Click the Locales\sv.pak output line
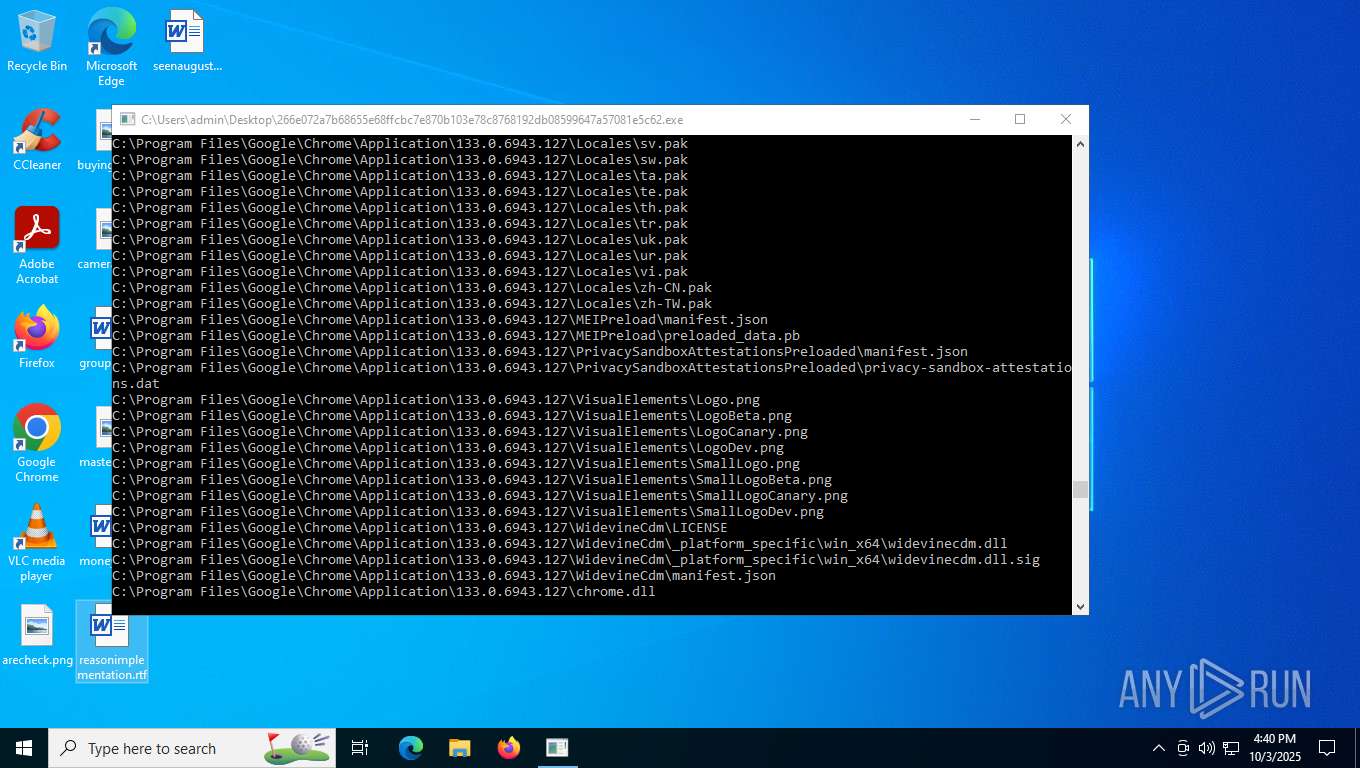 pyautogui.click(x=400, y=144)
